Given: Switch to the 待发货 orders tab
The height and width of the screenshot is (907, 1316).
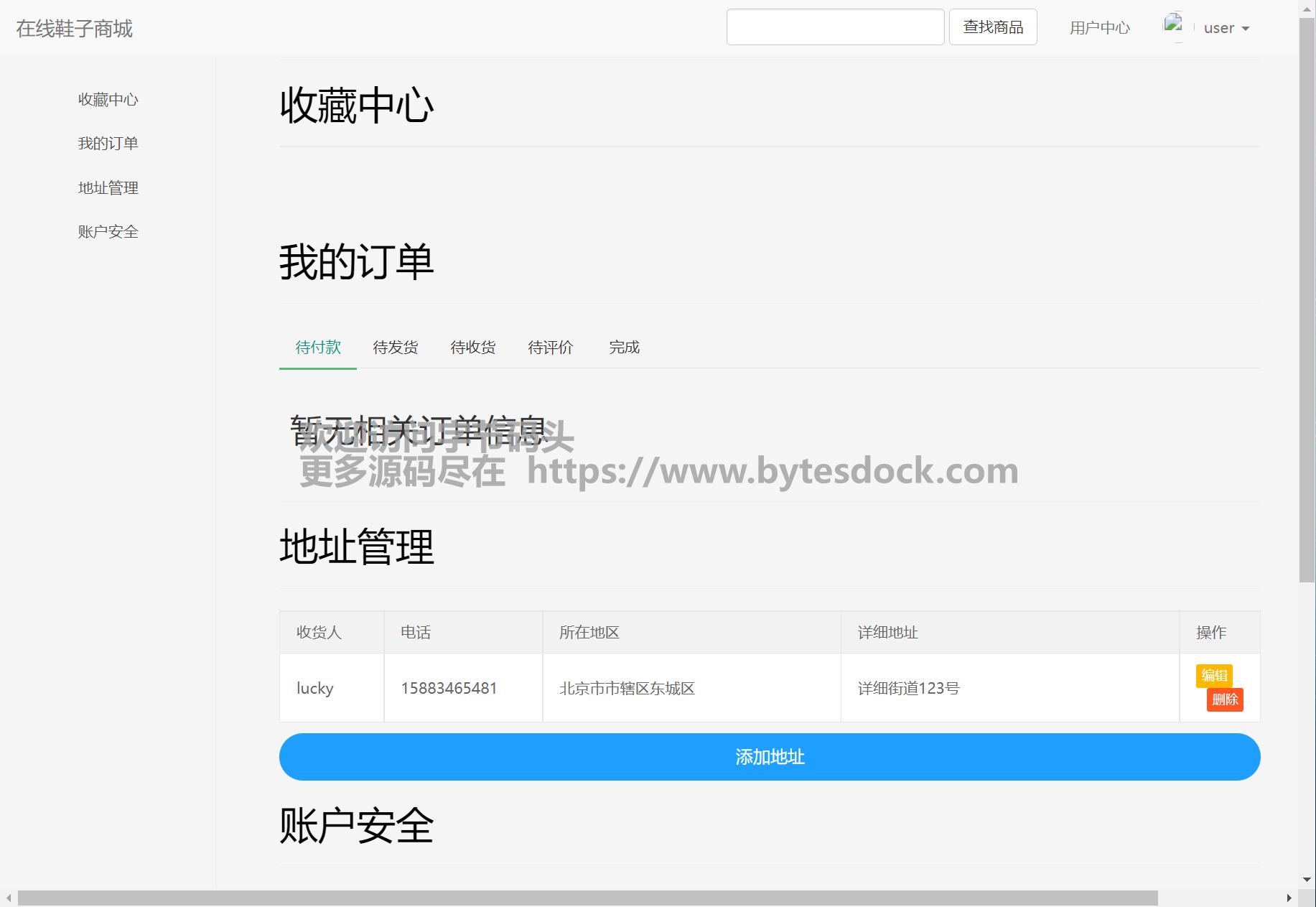Looking at the screenshot, I should point(396,348).
